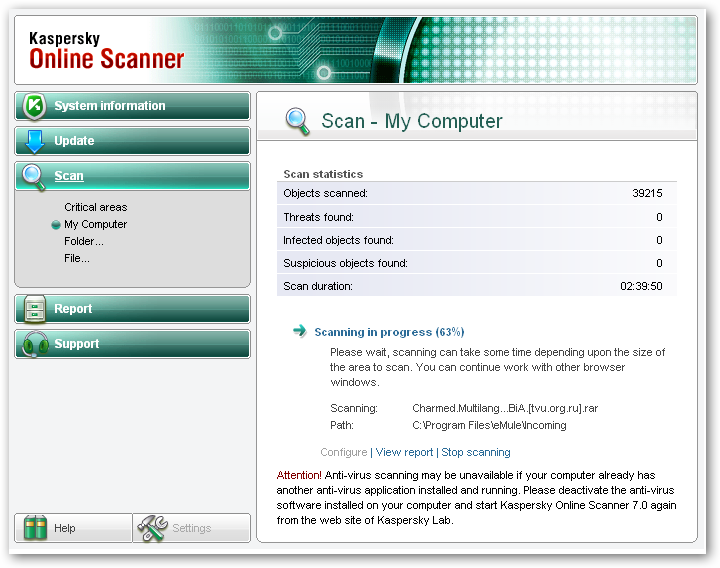Expand the Report section
The height and width of the screenshot is (568, 720).
tap(73, 309)
